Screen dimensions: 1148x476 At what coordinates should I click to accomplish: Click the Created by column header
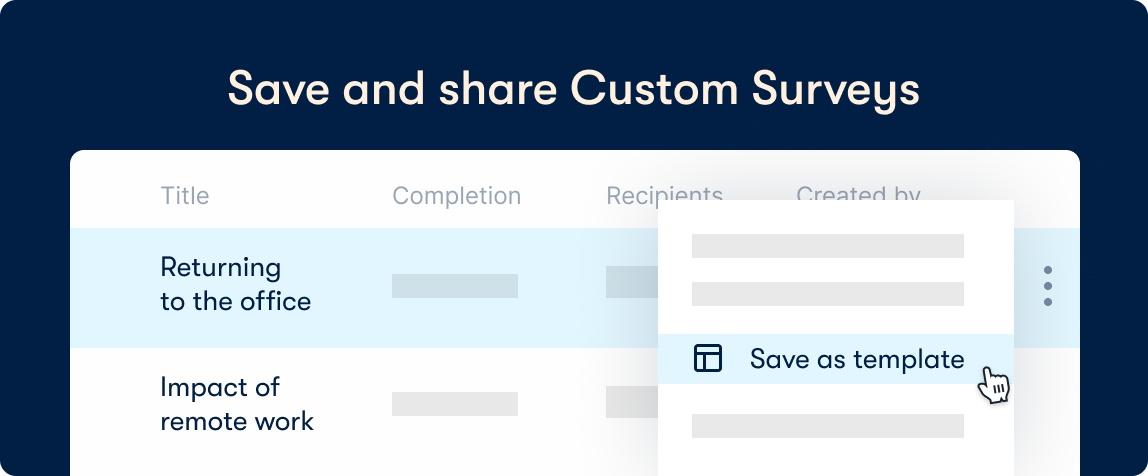click(x=857, y=193)
